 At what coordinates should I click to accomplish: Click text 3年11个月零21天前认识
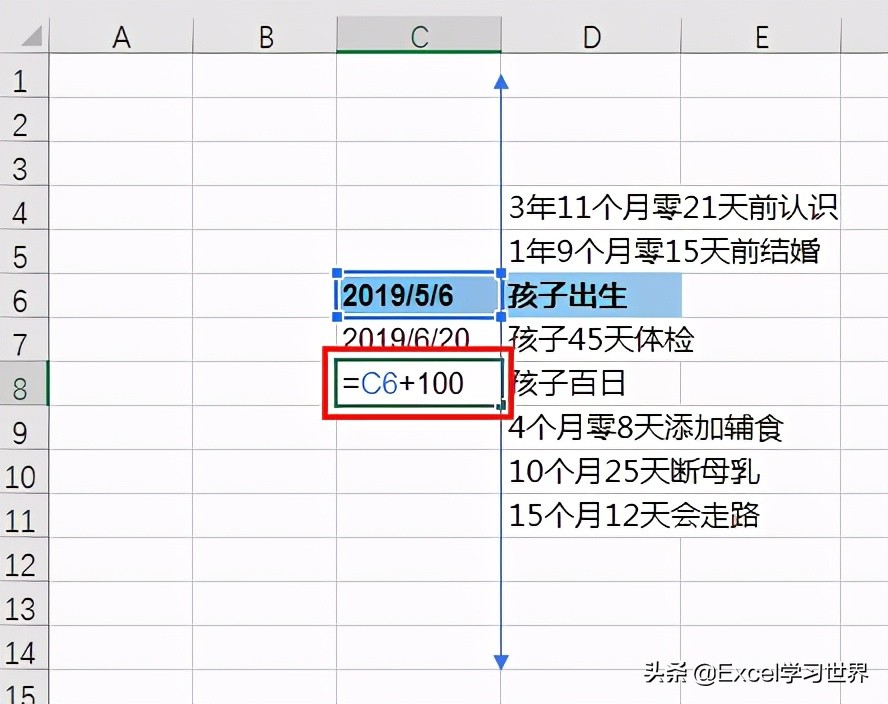(x=673, y=207)
